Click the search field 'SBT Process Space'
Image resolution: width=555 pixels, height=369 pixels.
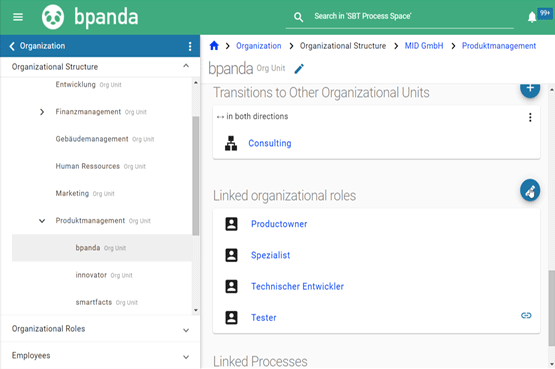(x=400, y=16)
